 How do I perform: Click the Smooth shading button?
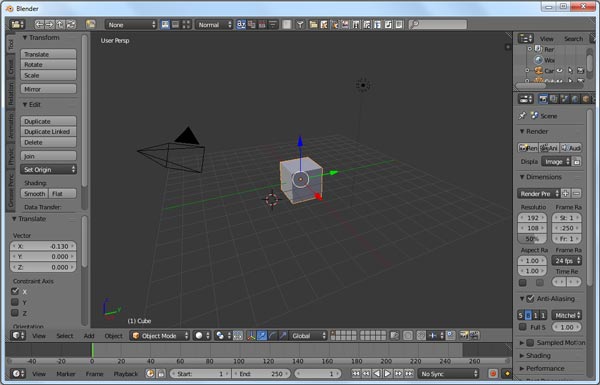(34, 194)
